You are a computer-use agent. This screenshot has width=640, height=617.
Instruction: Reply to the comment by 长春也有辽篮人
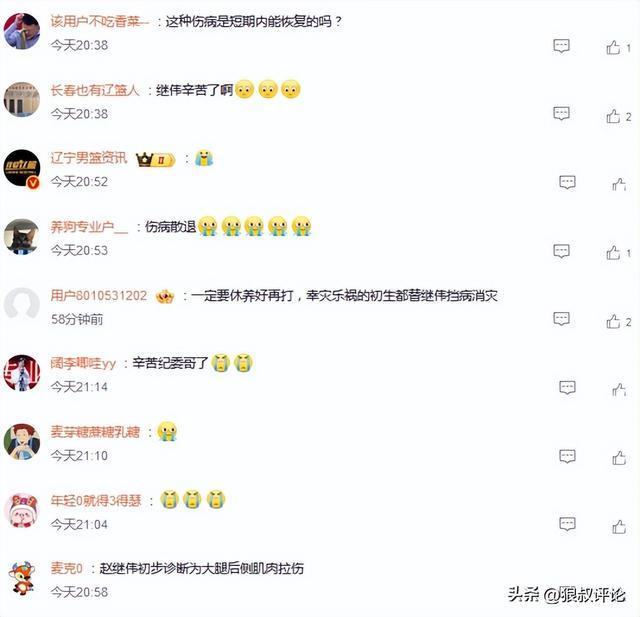coord(561,113)
